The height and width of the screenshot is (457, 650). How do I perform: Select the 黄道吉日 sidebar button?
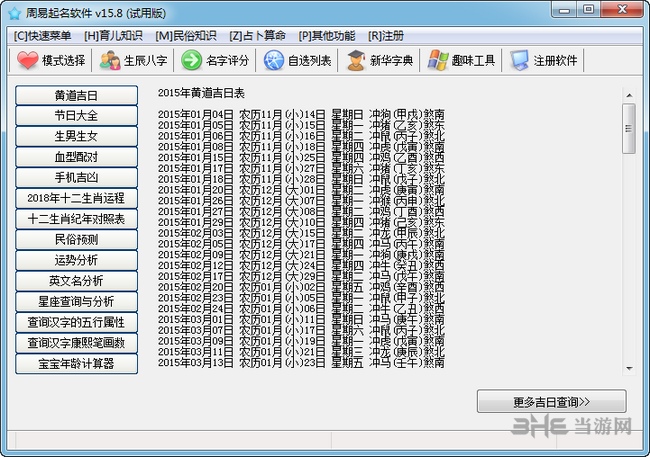pos(77,95)
